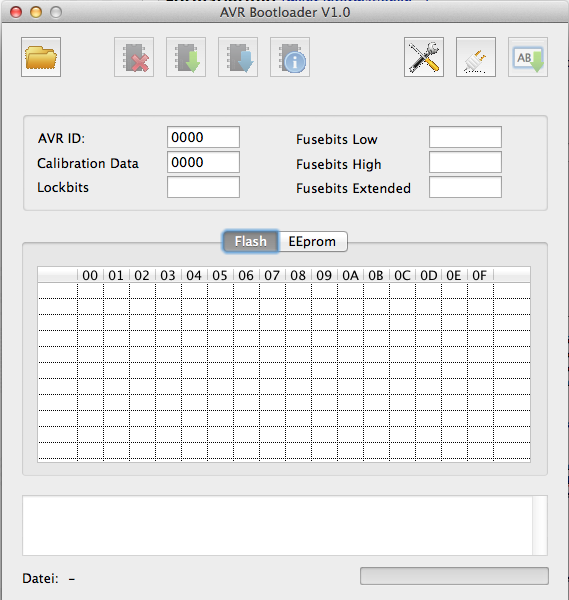Click the Fusebits High field
Screen dimensions: 569x600
(465, 162)
